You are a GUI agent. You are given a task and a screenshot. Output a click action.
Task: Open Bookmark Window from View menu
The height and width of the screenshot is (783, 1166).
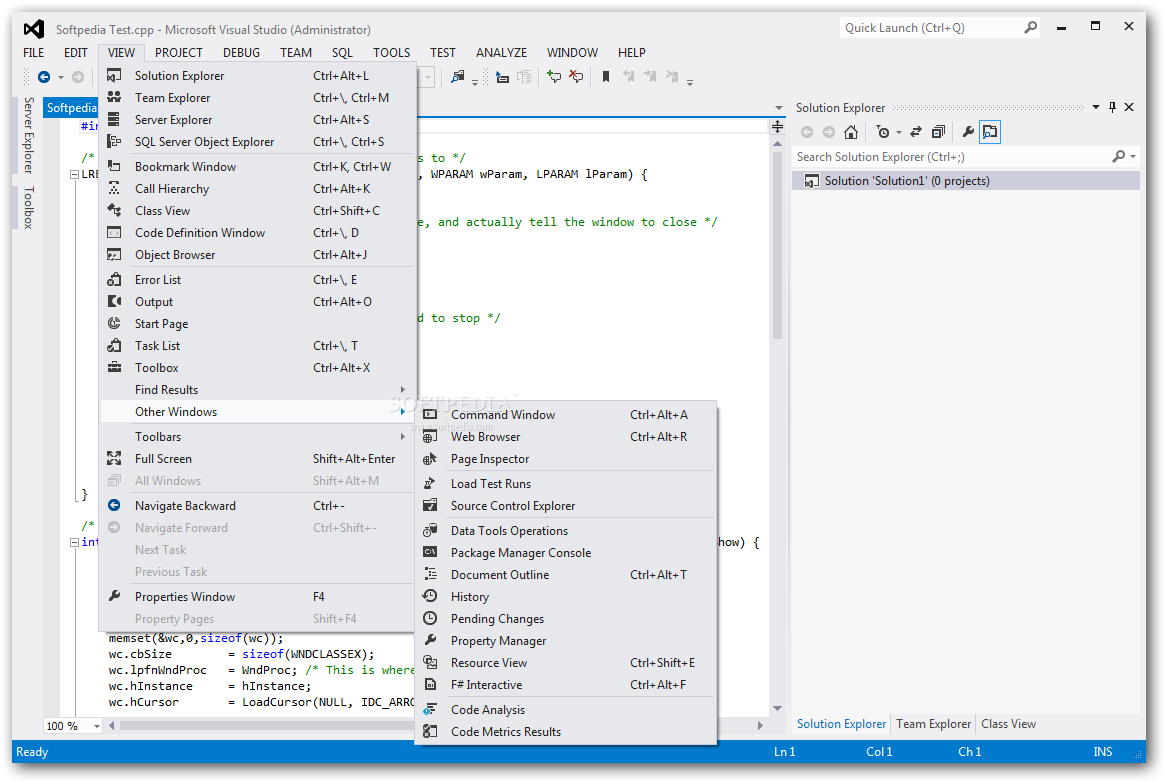(x=257, y=167)
